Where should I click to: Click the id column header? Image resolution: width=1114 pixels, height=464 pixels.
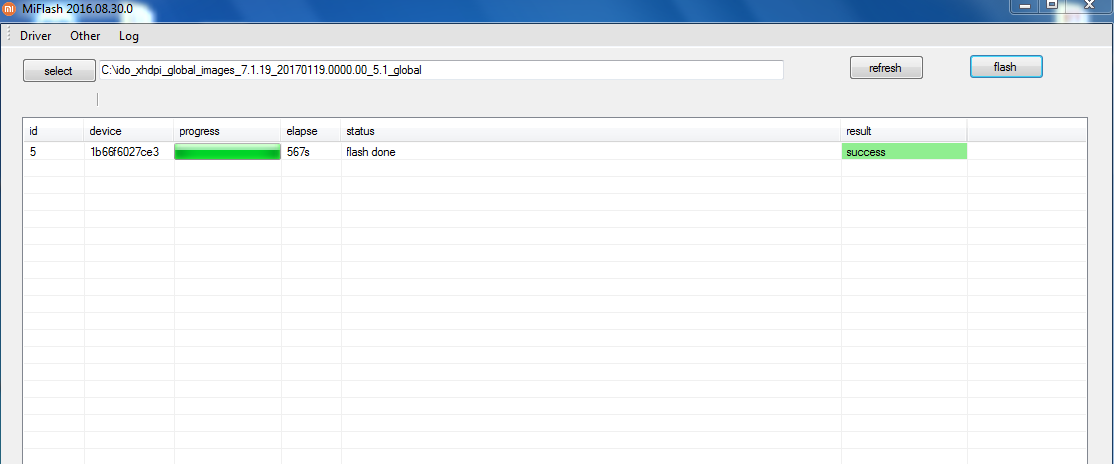[54, 131]
